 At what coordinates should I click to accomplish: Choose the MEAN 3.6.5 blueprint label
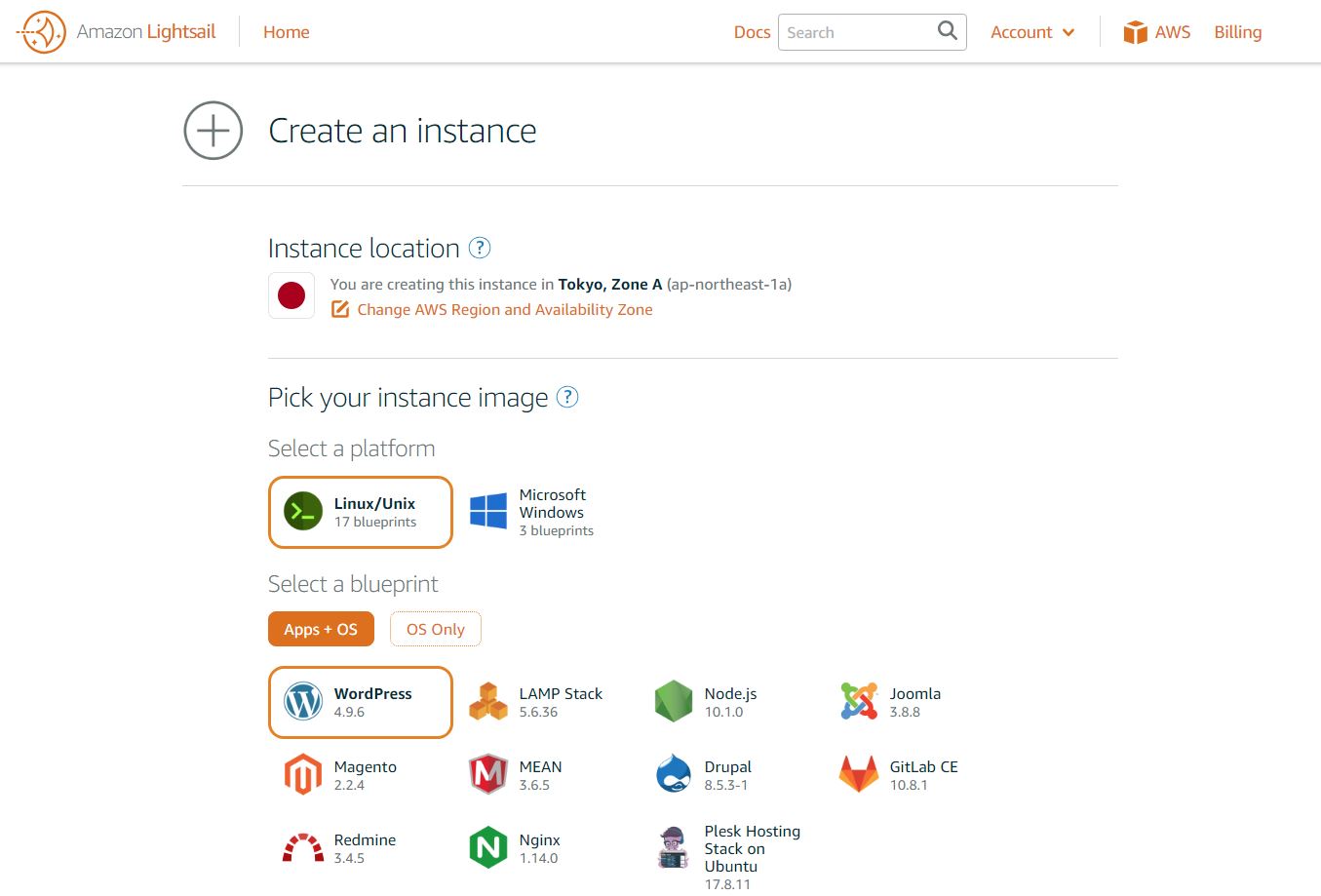541,775
